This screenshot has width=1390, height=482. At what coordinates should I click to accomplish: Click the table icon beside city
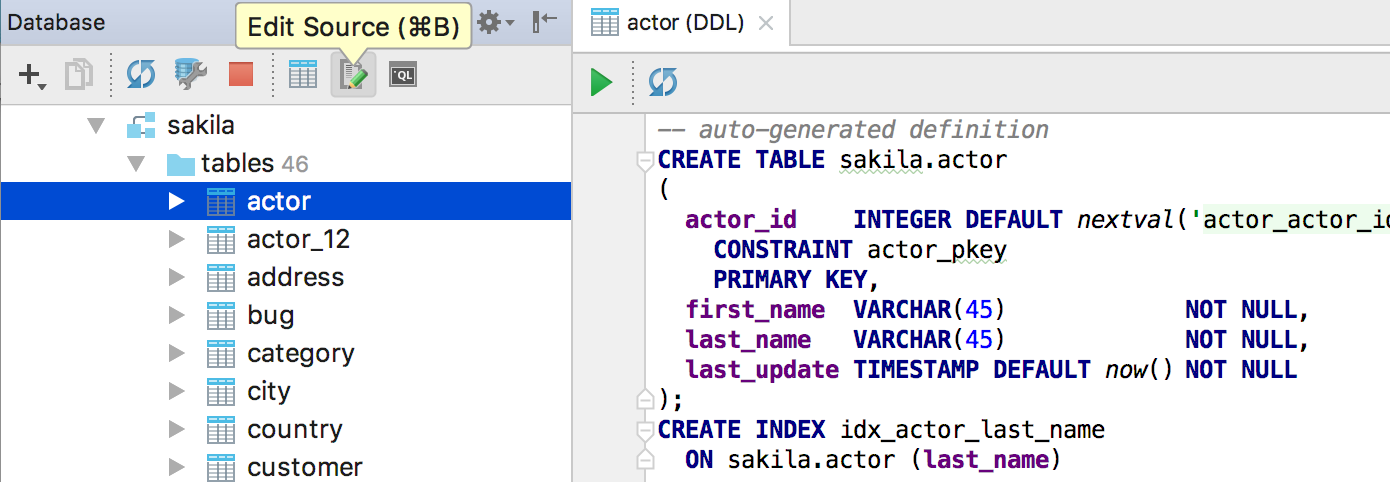(220, 392)
